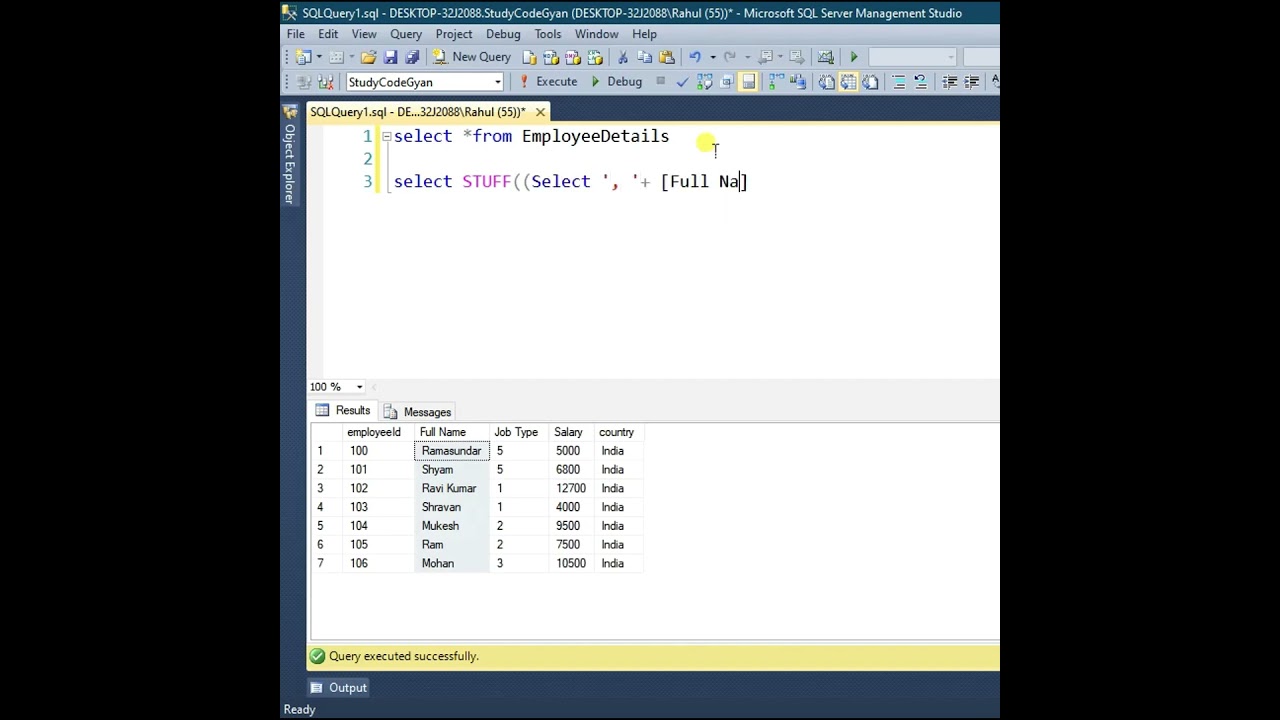Select the Ramasundar cell
This screenshot has height=720, width=1280.
(x=452, y=451)
